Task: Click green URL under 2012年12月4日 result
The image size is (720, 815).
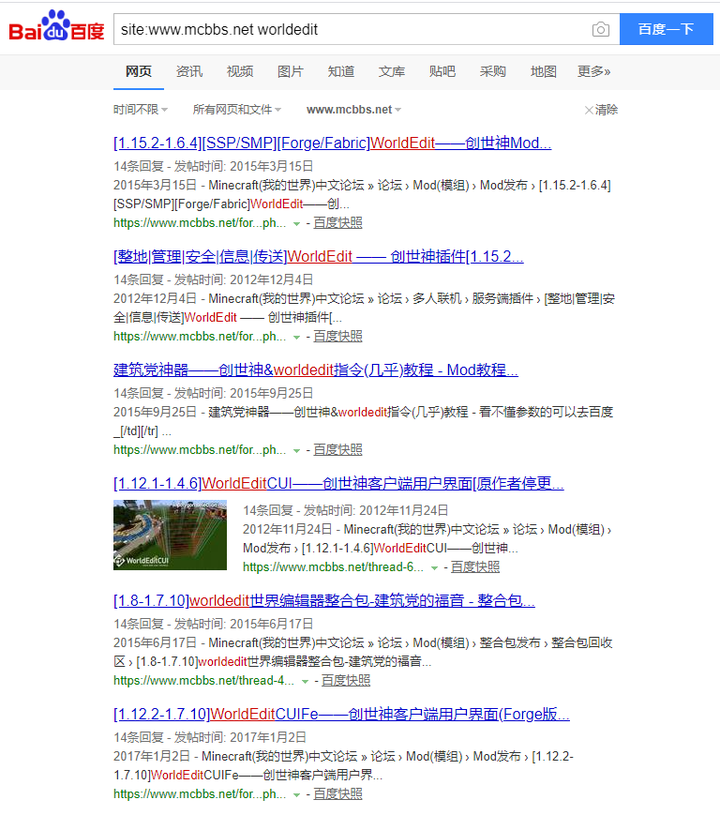Action: click(200, 336)
